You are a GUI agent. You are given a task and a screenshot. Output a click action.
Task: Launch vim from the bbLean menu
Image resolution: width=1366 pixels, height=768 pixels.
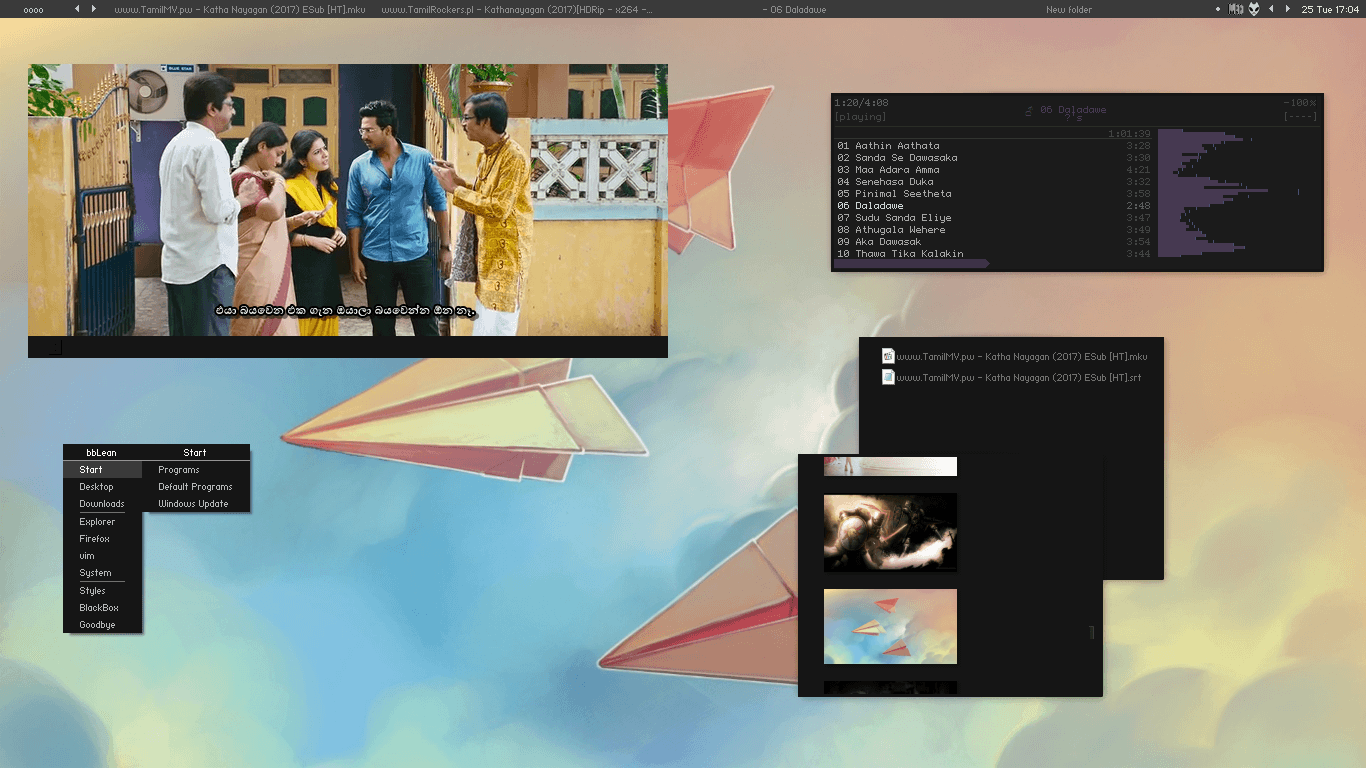click(103, 556)
